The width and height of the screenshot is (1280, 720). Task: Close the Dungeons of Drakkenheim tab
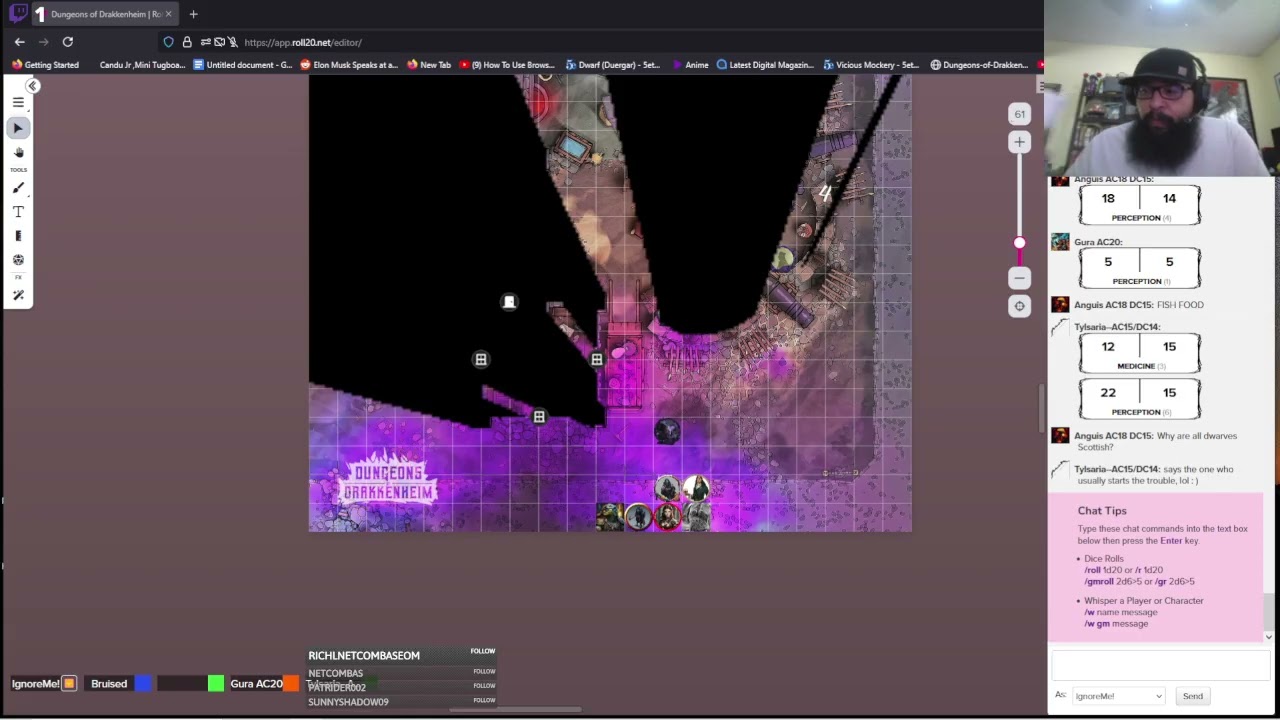tap(169, 14)
